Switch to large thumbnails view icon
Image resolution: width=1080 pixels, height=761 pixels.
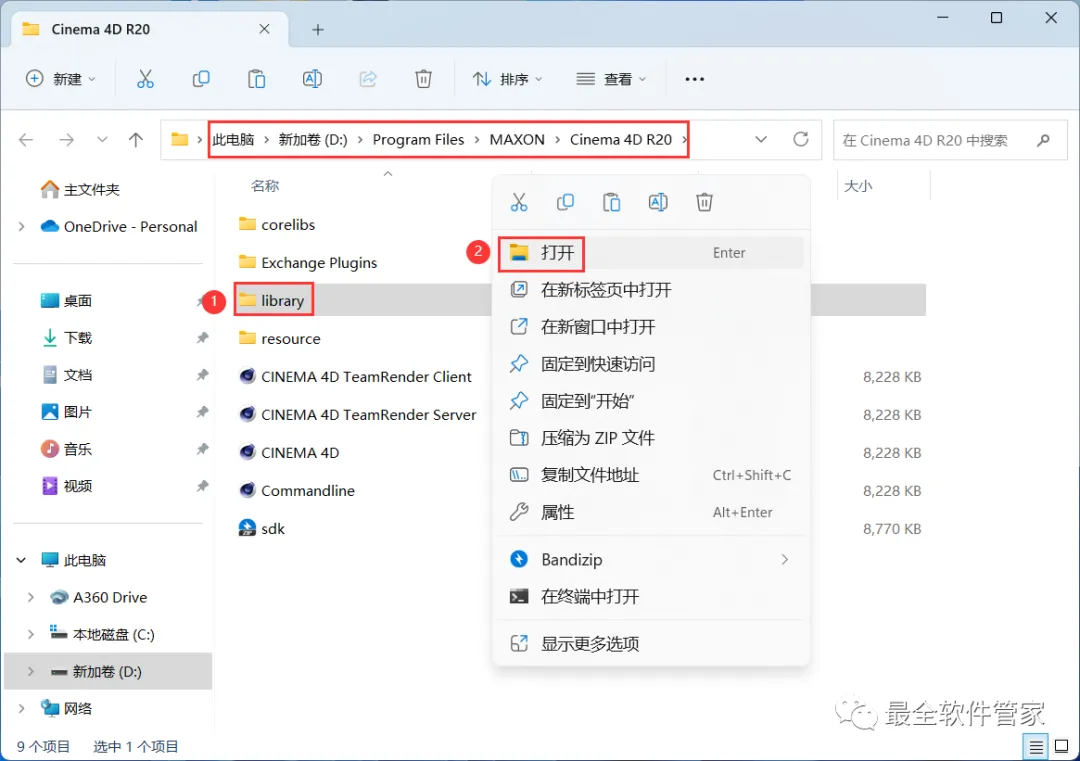coord(1061,747)
